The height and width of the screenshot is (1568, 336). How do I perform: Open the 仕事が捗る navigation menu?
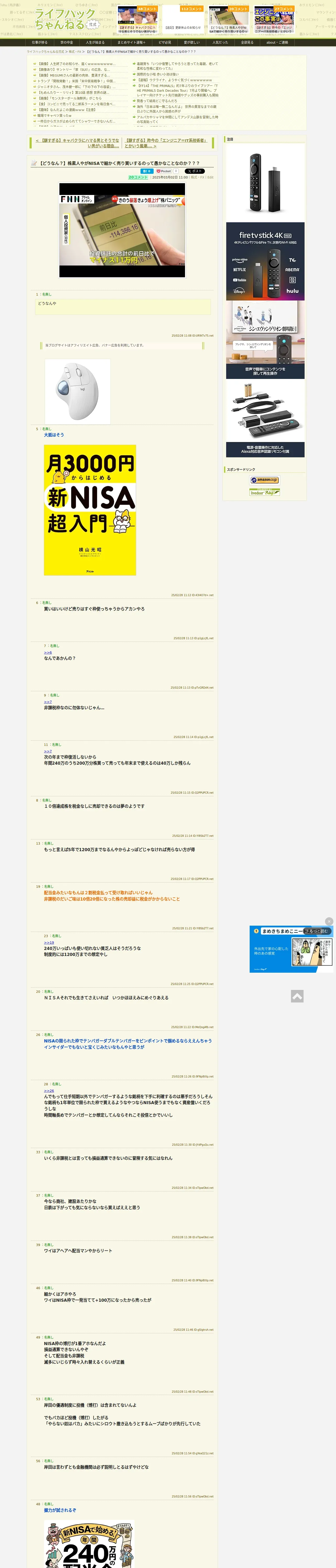(x=40, y=43)
